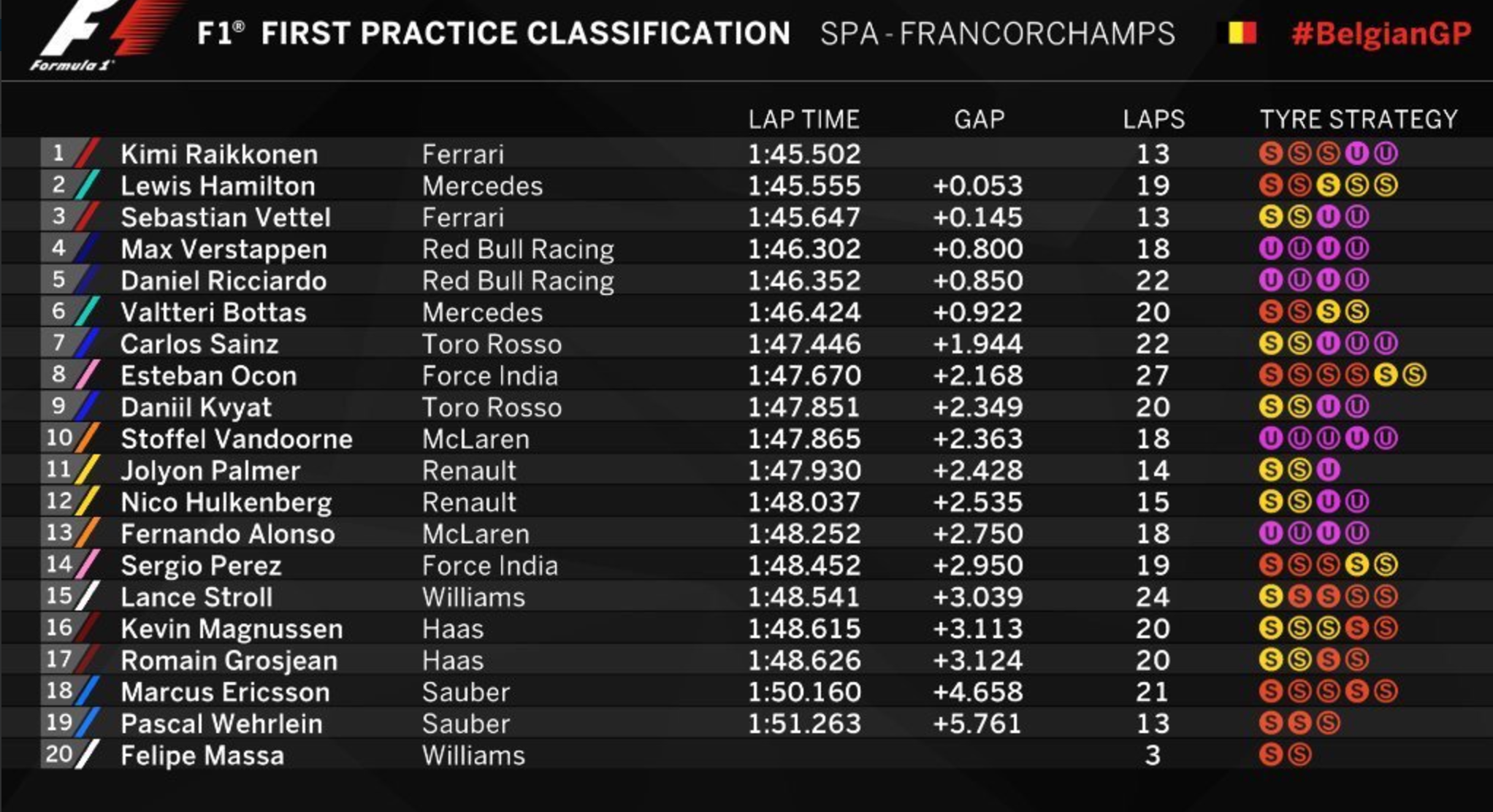Select the Red Bull Racing team in Ricciardo's row
Viewport: 1493px width, 812px height.
point(518,281)
